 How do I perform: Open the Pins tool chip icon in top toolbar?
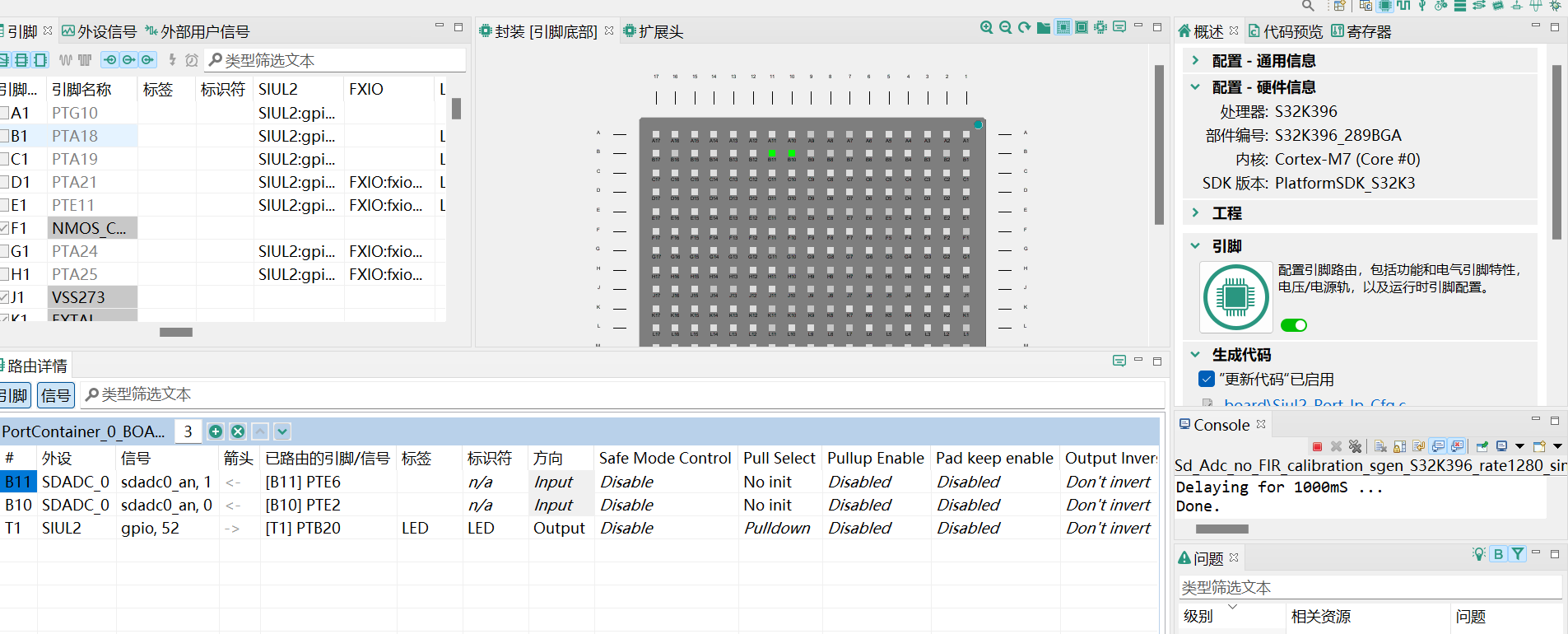tap(1385, 5)
